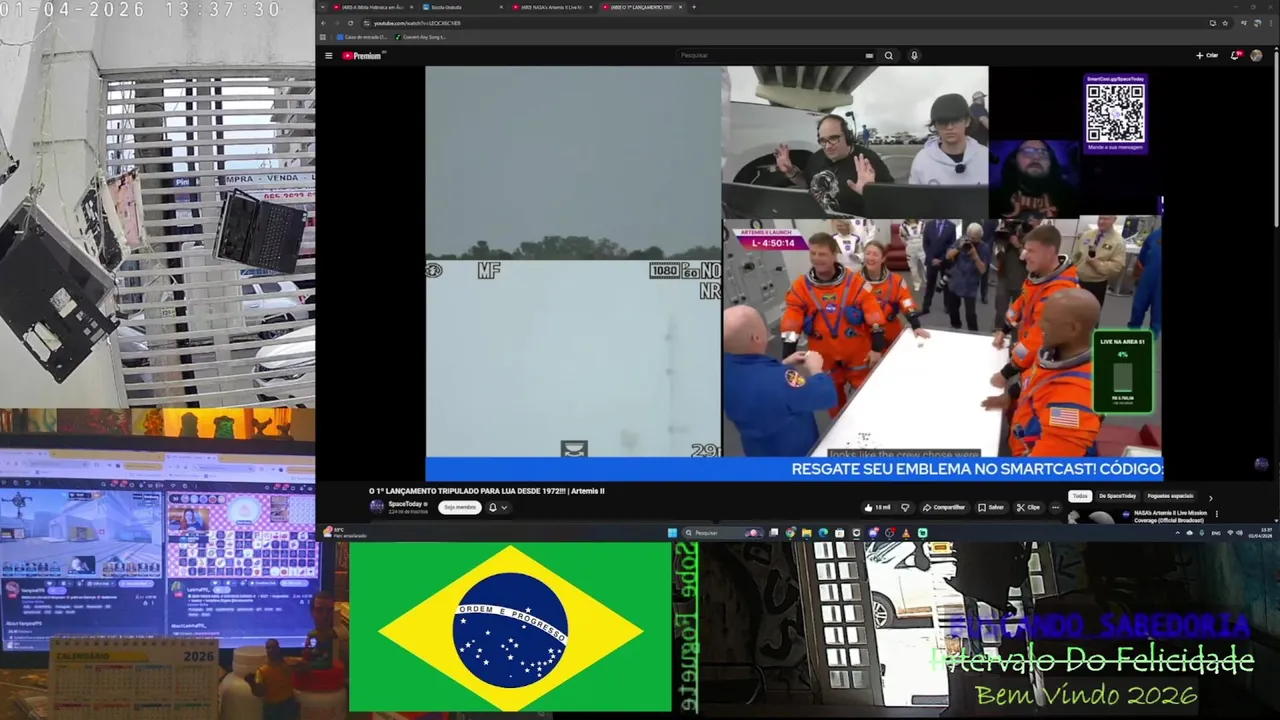Click the SmartCast QR code in video
The width and height of the screenshot is (1280, 720).
(1115, 113)
